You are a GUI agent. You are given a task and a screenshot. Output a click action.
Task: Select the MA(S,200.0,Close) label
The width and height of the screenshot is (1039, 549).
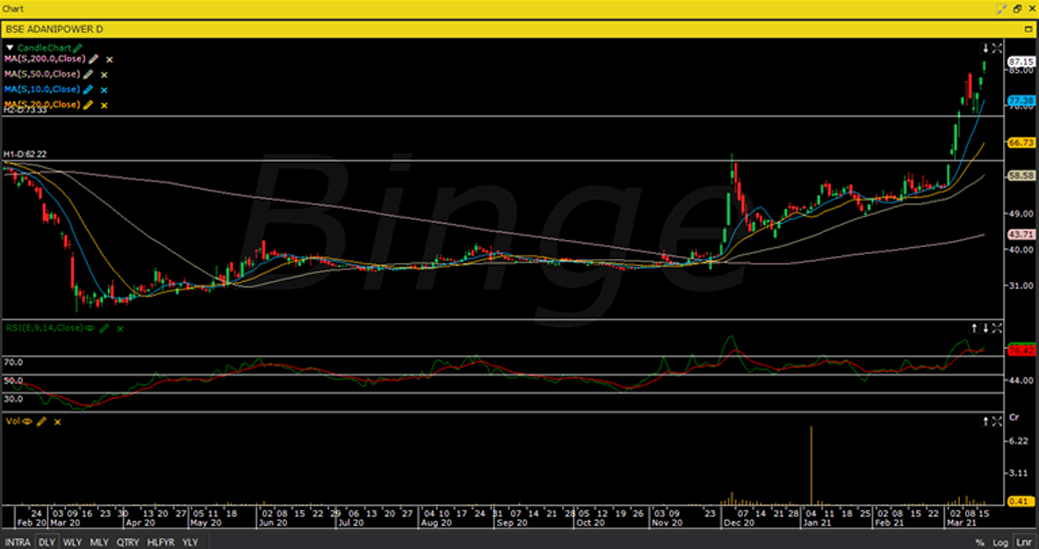point(44,59)
